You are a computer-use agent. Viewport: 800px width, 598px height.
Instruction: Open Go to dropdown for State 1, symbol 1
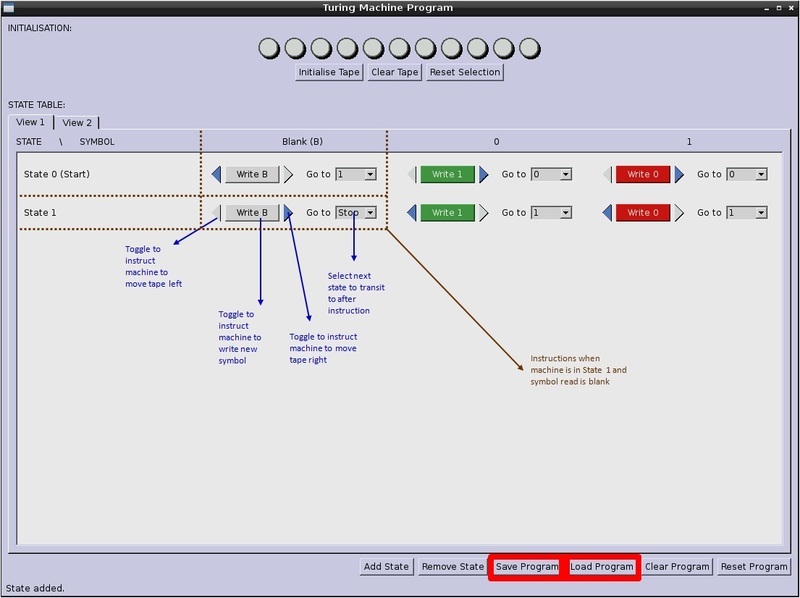click(747, 212)
